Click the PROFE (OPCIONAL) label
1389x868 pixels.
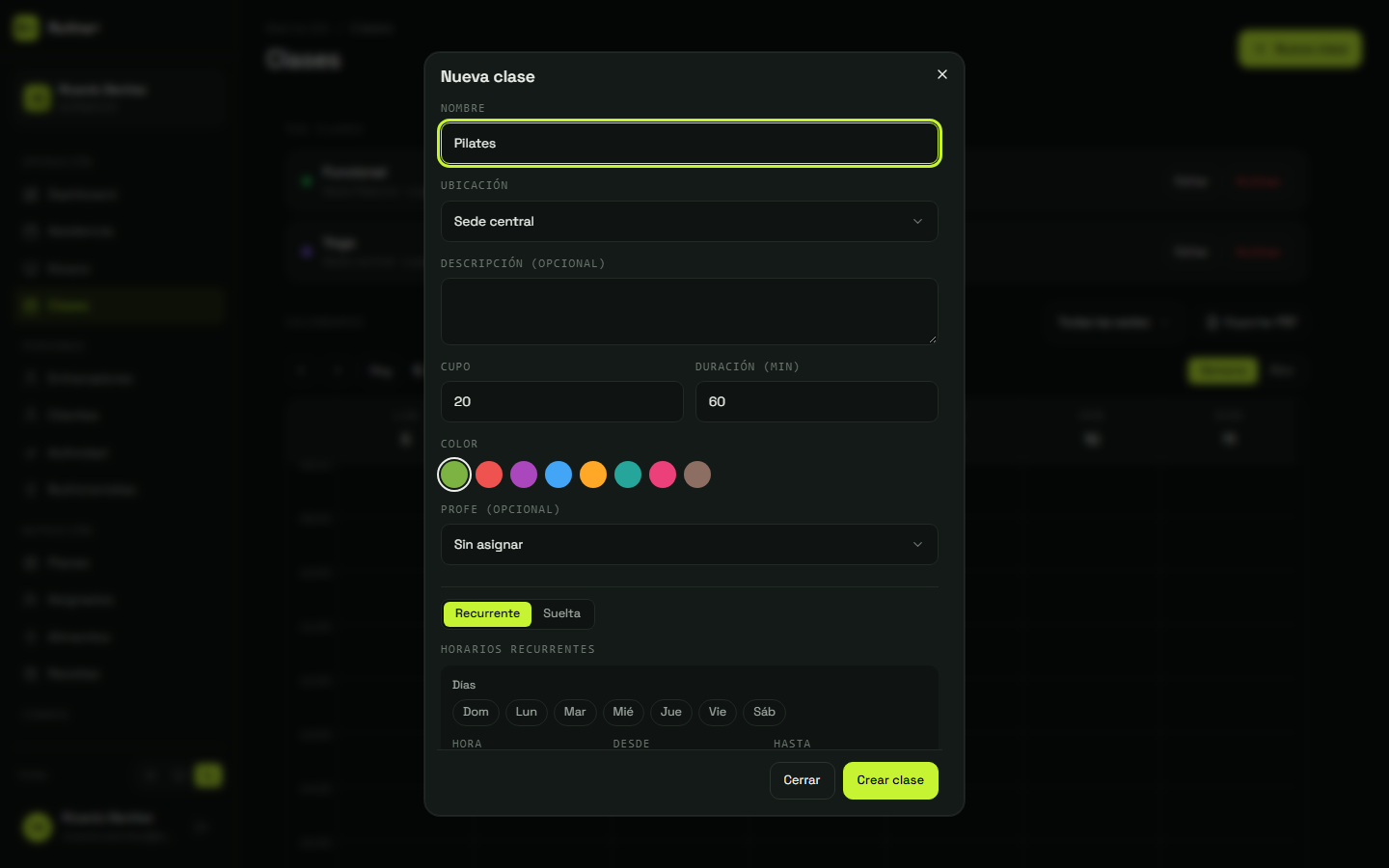(x=501, y=510)
